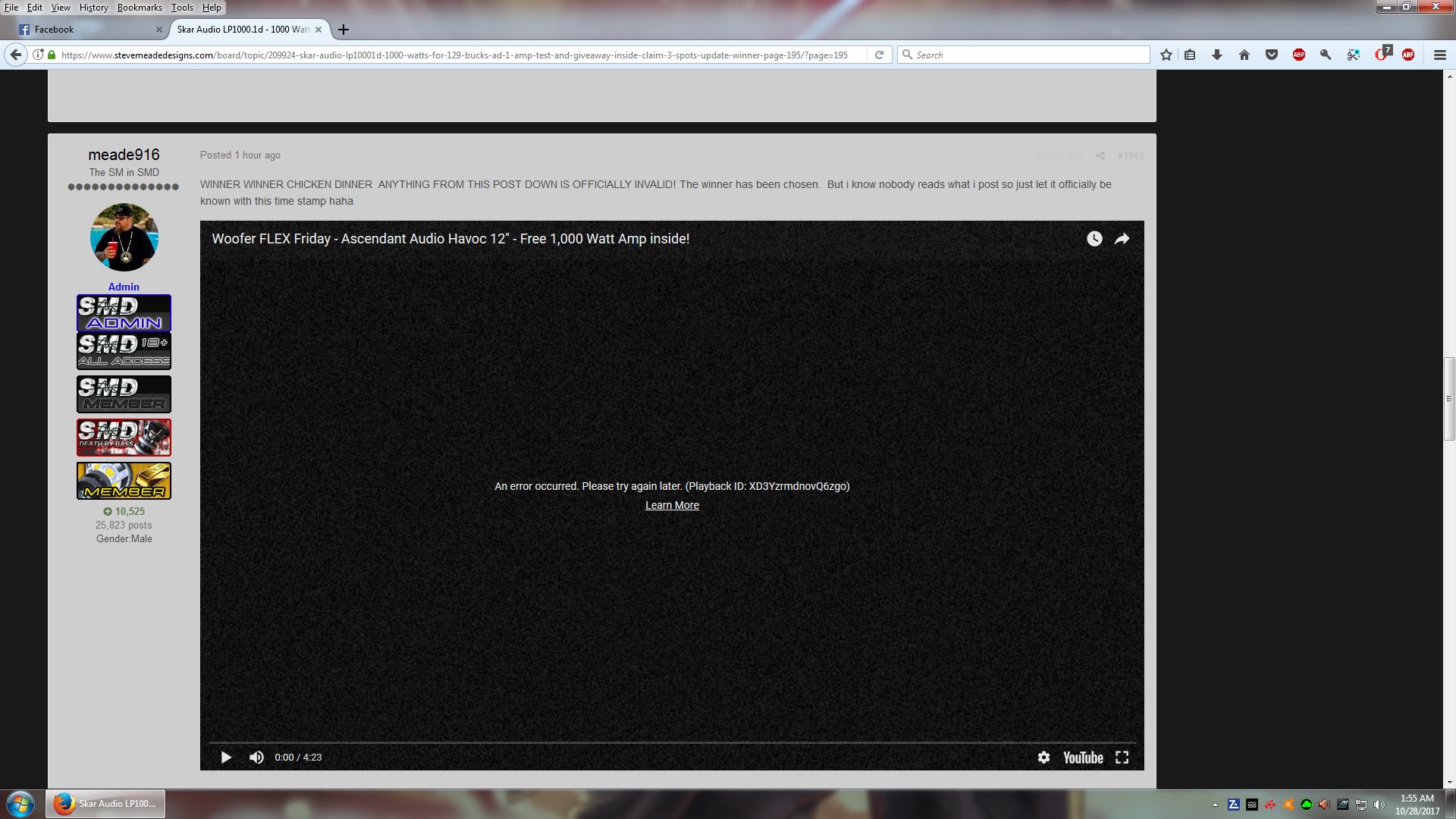Click the green padlock security icon

pyautogui.click(x=52, y=55)
